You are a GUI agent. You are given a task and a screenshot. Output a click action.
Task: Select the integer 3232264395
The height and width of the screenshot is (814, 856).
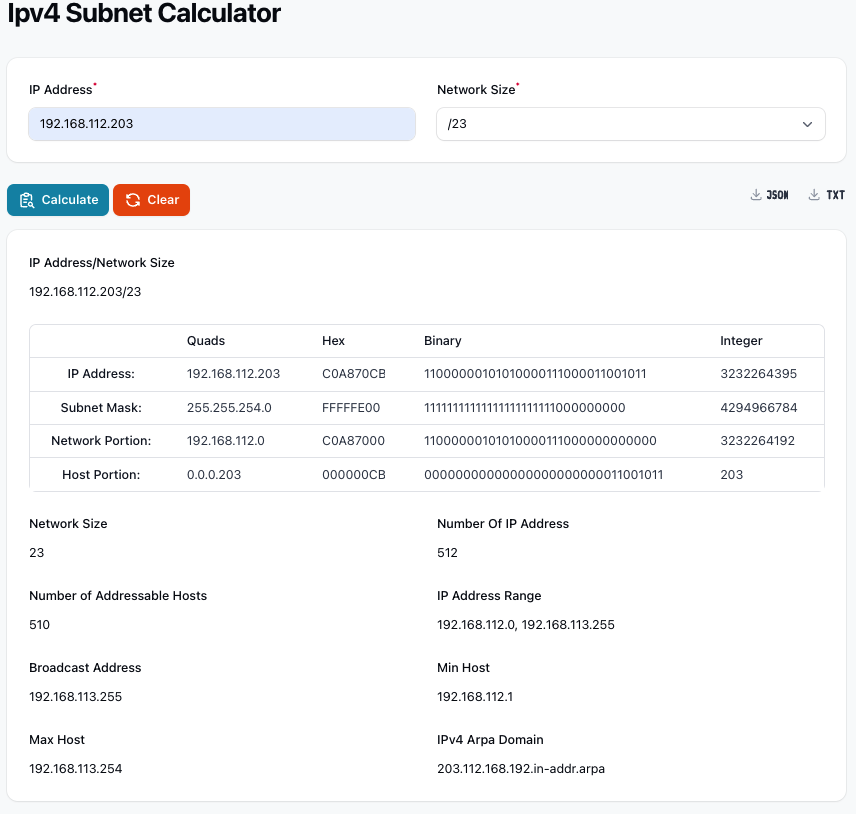[x=758, y=374]
